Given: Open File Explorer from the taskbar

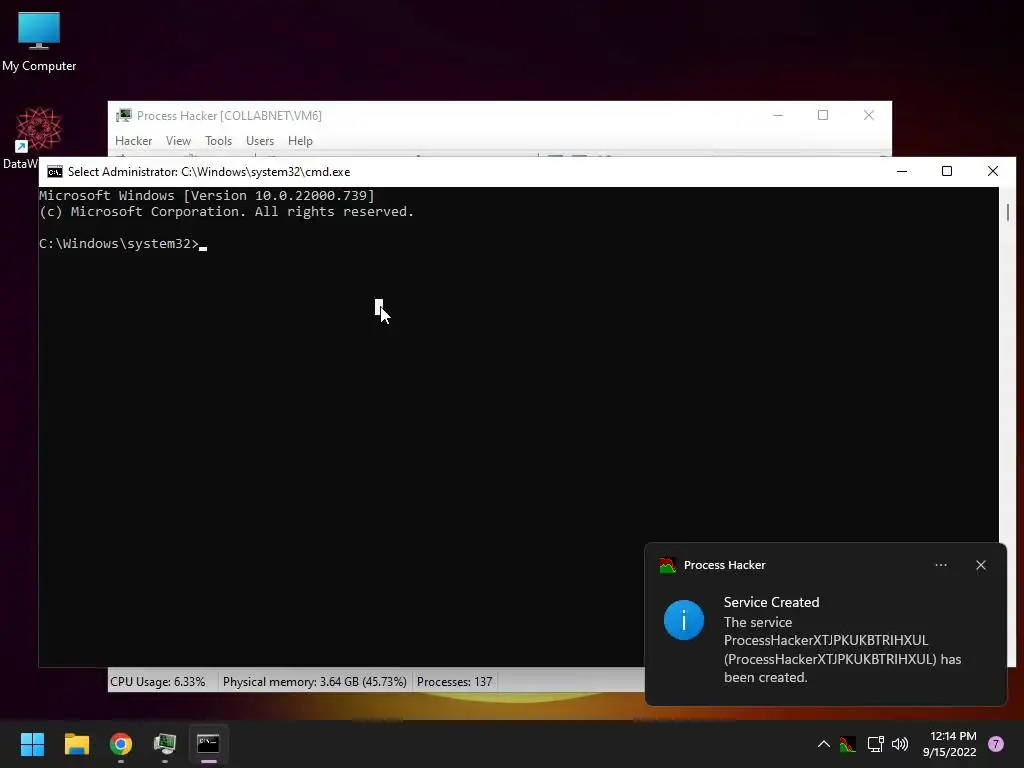Looking at the screenshot, I should pyautogui.click(x=76, y=744).
